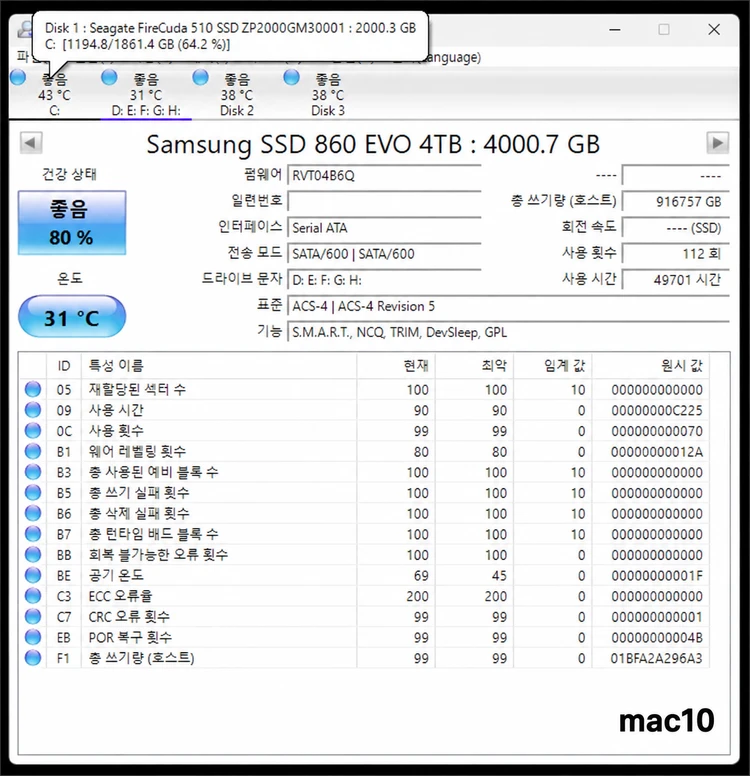Select attribute name 총 삭제 실패 횟수
The height and width of the screenshot is (776, 750).
coord(139,513)
